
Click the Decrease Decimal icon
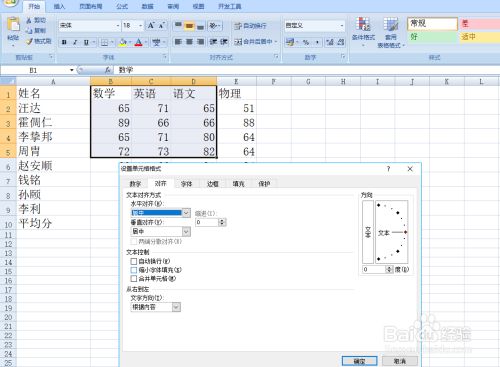pos(341,42)
